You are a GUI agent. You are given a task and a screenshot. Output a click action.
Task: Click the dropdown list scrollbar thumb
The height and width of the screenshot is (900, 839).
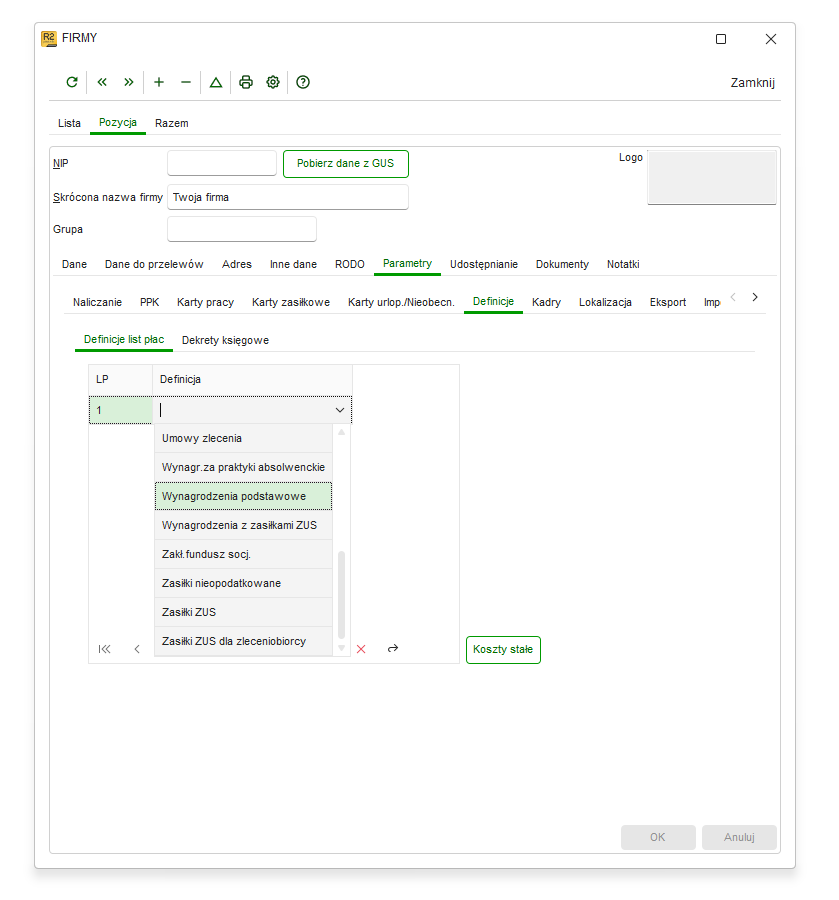coord(341,595)
